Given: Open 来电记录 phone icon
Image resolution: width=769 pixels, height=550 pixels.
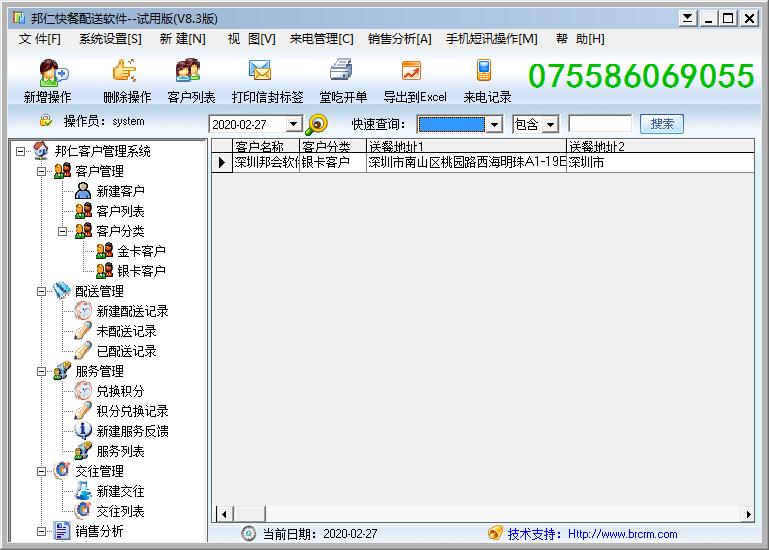Looking at the screenshot, I should pos(484,70).
